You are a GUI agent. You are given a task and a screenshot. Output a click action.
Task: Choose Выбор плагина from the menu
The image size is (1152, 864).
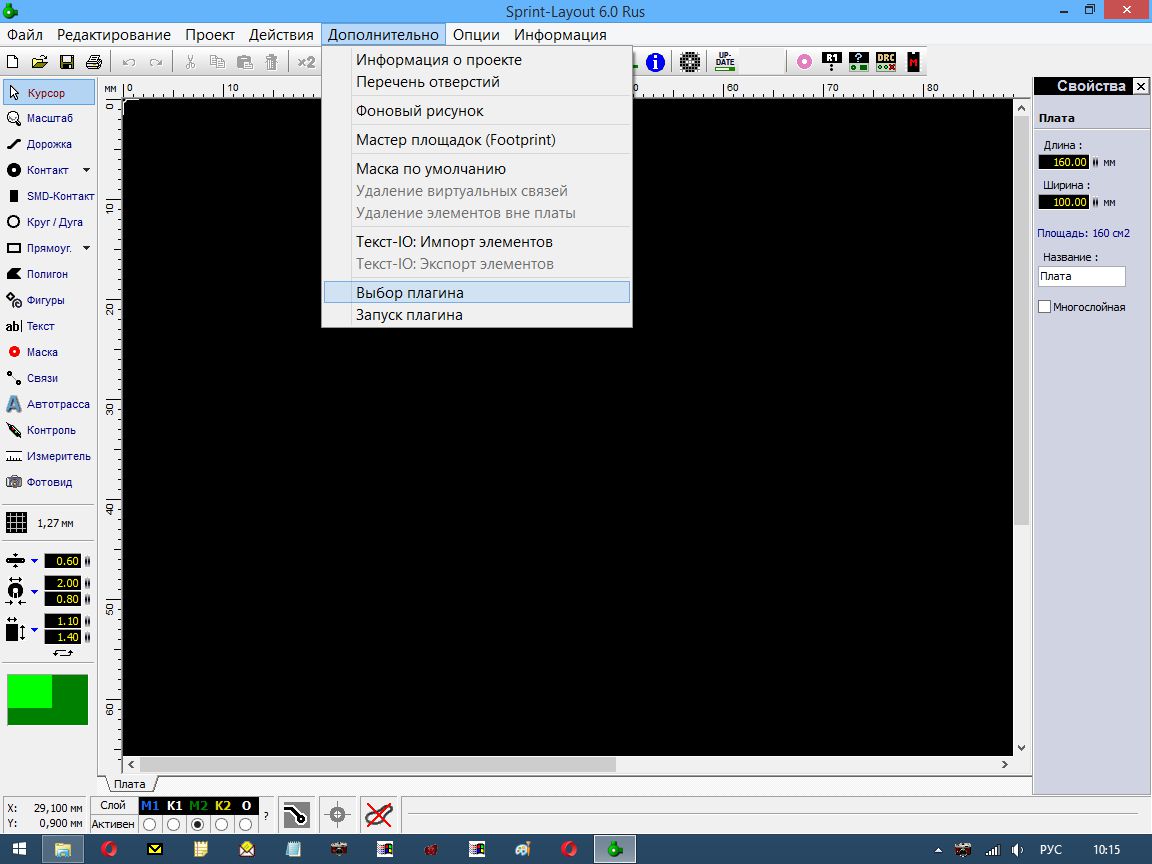point(409,293)
